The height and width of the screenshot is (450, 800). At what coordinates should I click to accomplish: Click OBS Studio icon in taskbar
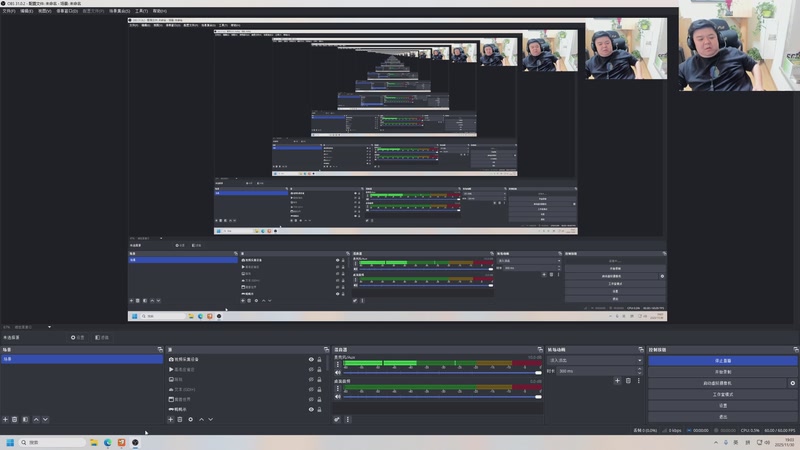pos(135,442)
